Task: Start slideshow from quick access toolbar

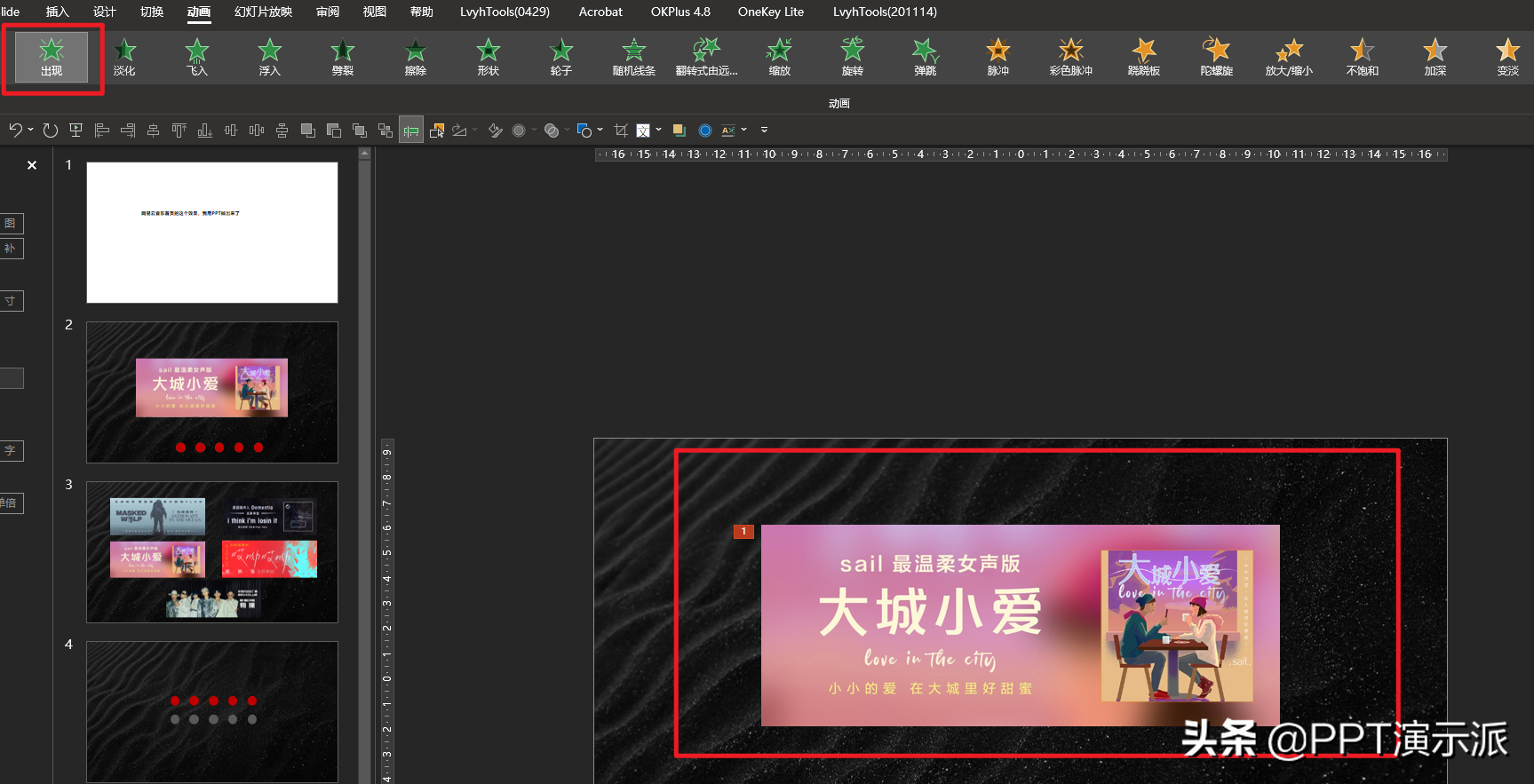Action: (76, 131)
